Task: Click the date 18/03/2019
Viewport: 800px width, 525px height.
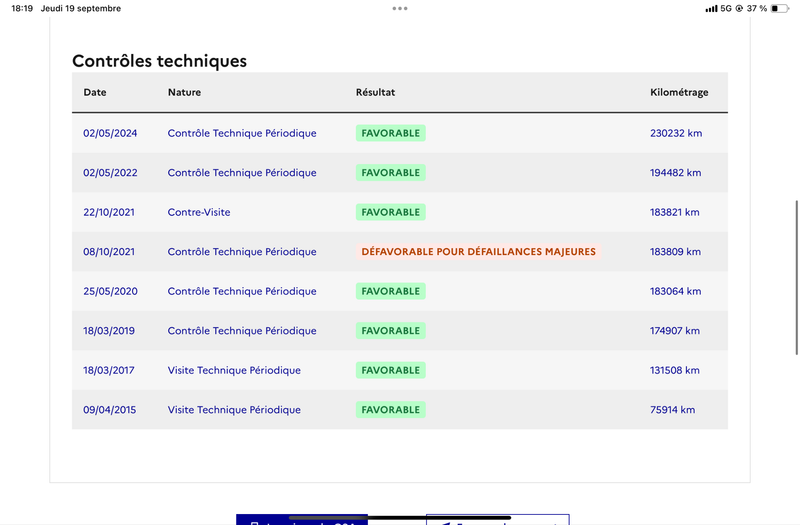Action: 109,331
